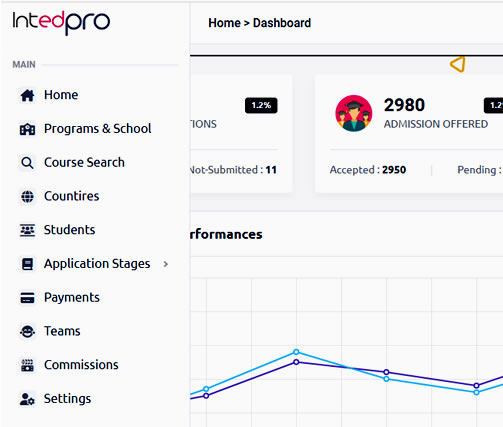Click the Students group icon

[27, 230]
